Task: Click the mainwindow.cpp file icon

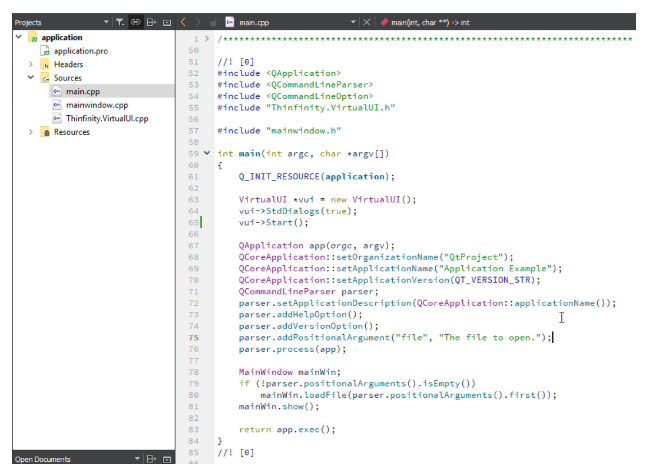Action: pyautogui.click(x=57, y=105)
